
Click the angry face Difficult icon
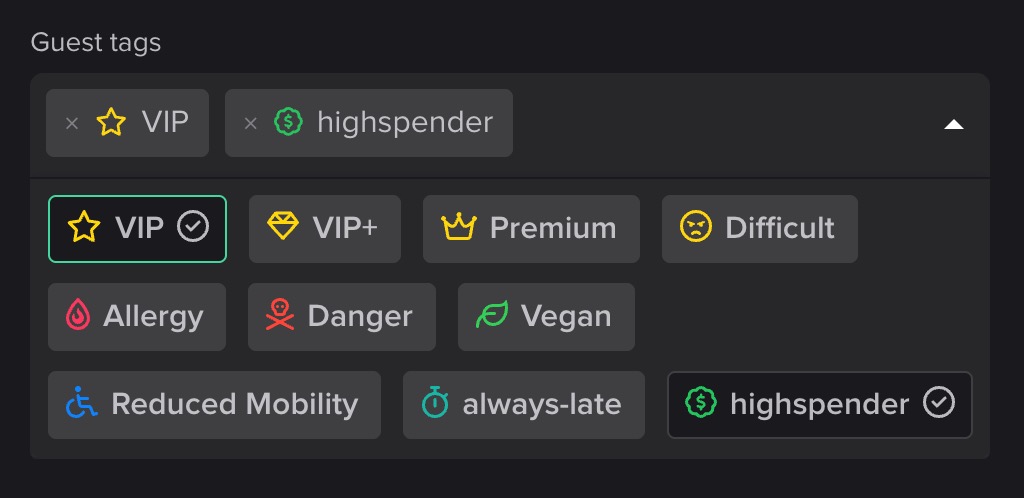point(695,228)
